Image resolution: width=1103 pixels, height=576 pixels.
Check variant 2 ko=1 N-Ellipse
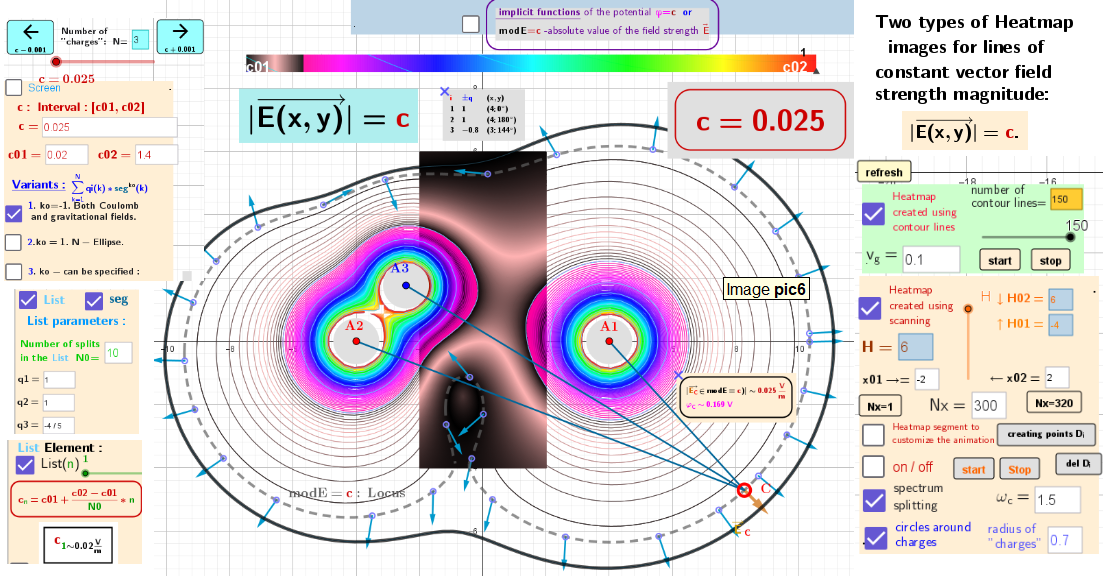point(13,243)
